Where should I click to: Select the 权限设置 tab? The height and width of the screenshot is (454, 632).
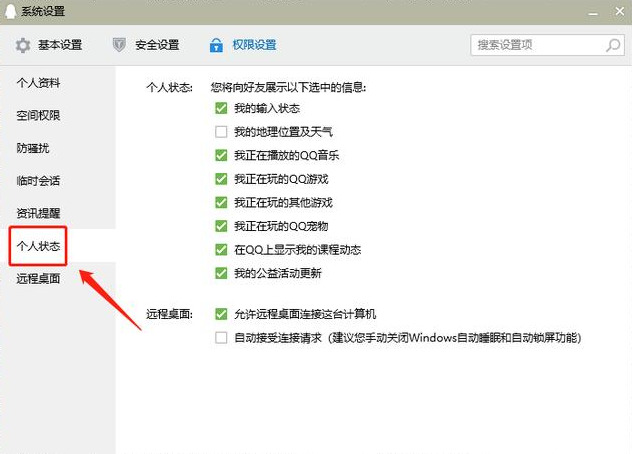pos(243,45)
